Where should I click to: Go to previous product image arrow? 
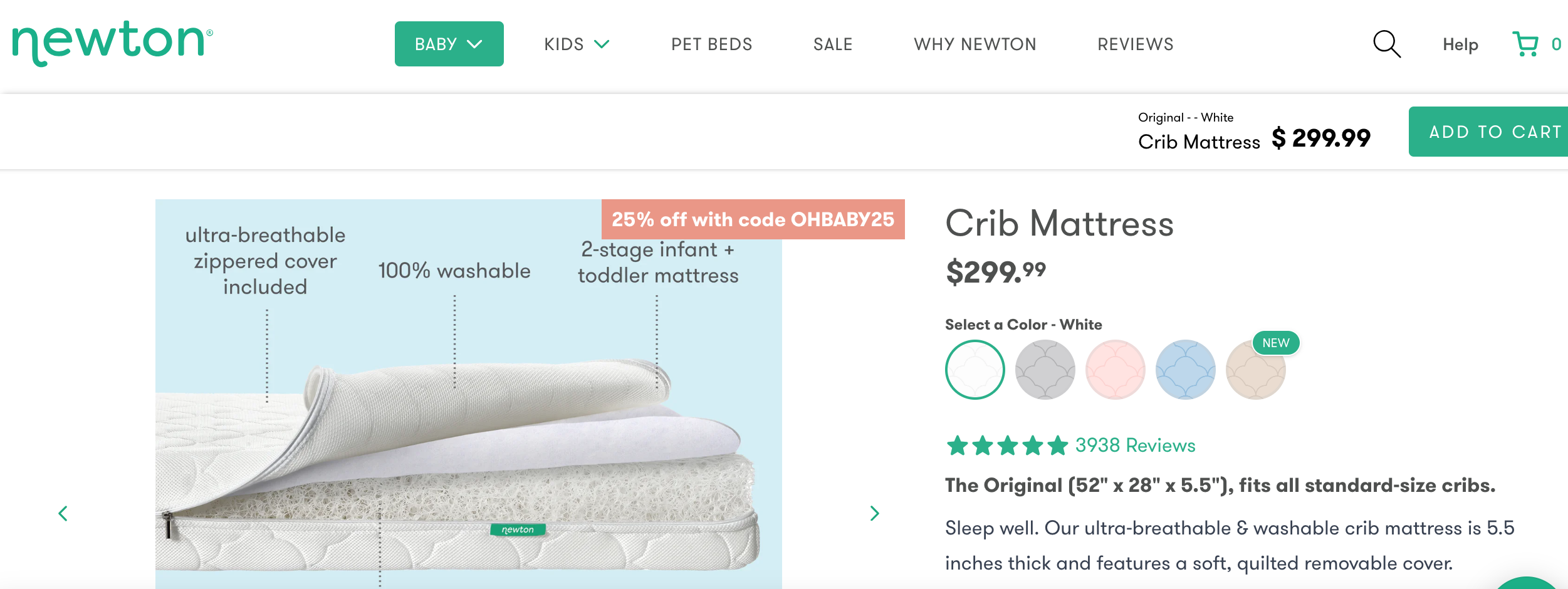tap(63, 513)
